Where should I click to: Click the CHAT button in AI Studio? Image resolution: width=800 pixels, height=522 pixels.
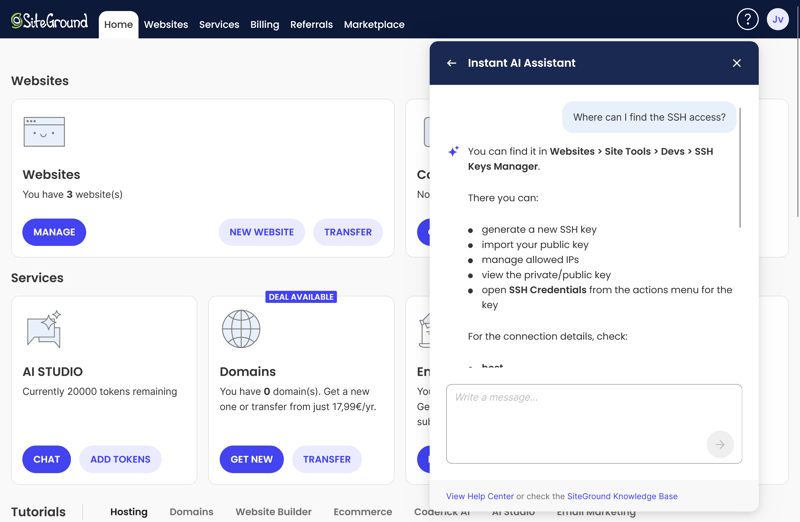[46, 459]
